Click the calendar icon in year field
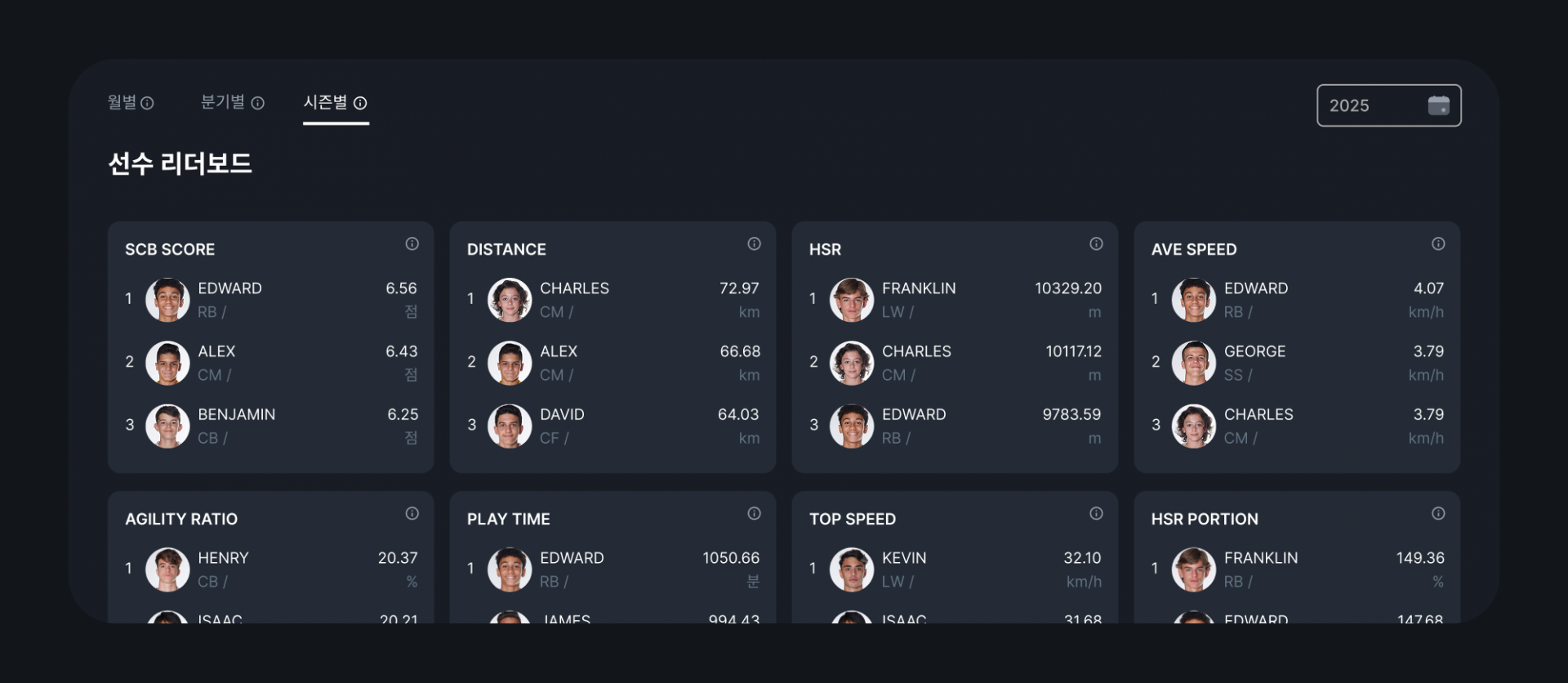The image size is (1568, 683). click(1438, 105)
